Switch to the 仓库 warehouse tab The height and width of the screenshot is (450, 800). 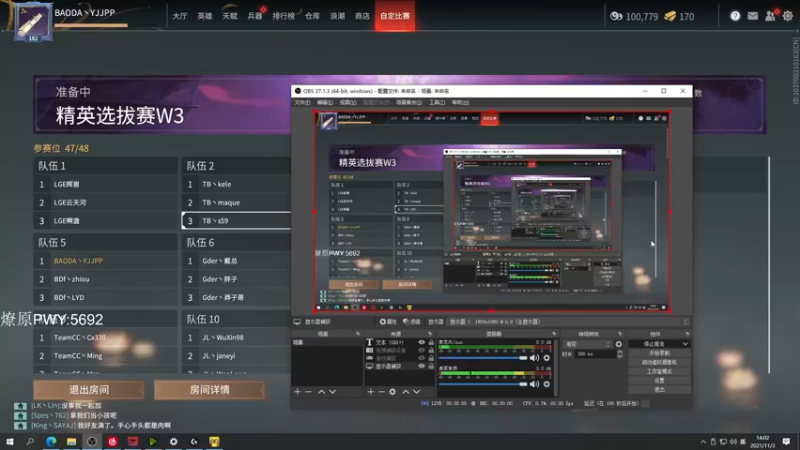pyautogui.click(x=312, y=16)
